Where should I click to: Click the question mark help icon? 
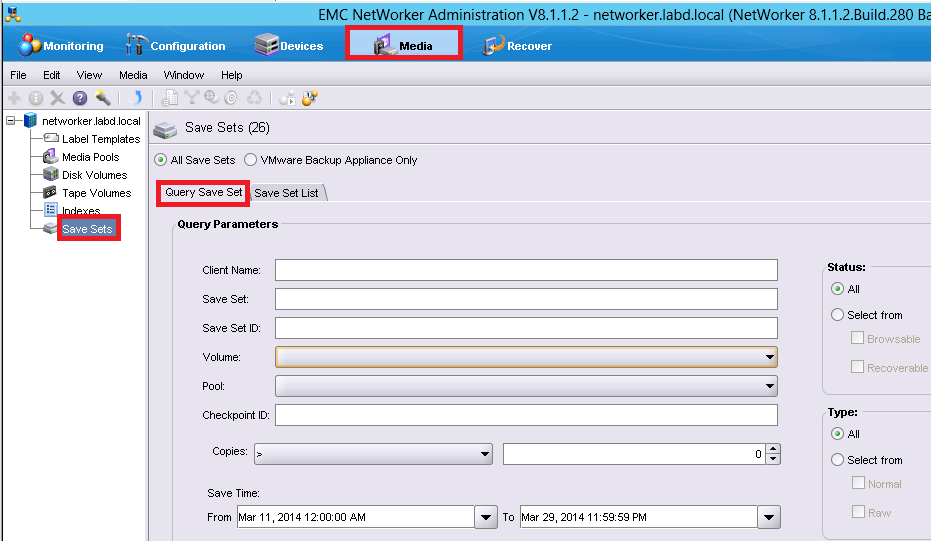[80, 98]
